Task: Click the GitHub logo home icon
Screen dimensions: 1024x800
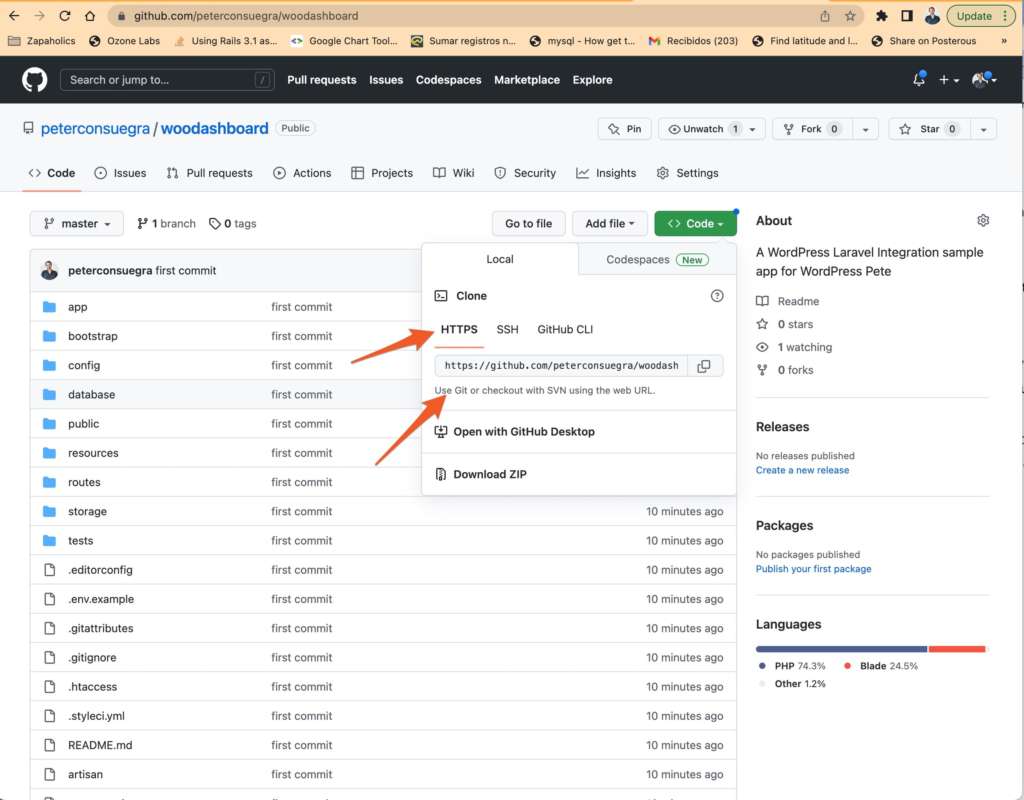Action: pos(35,80)
